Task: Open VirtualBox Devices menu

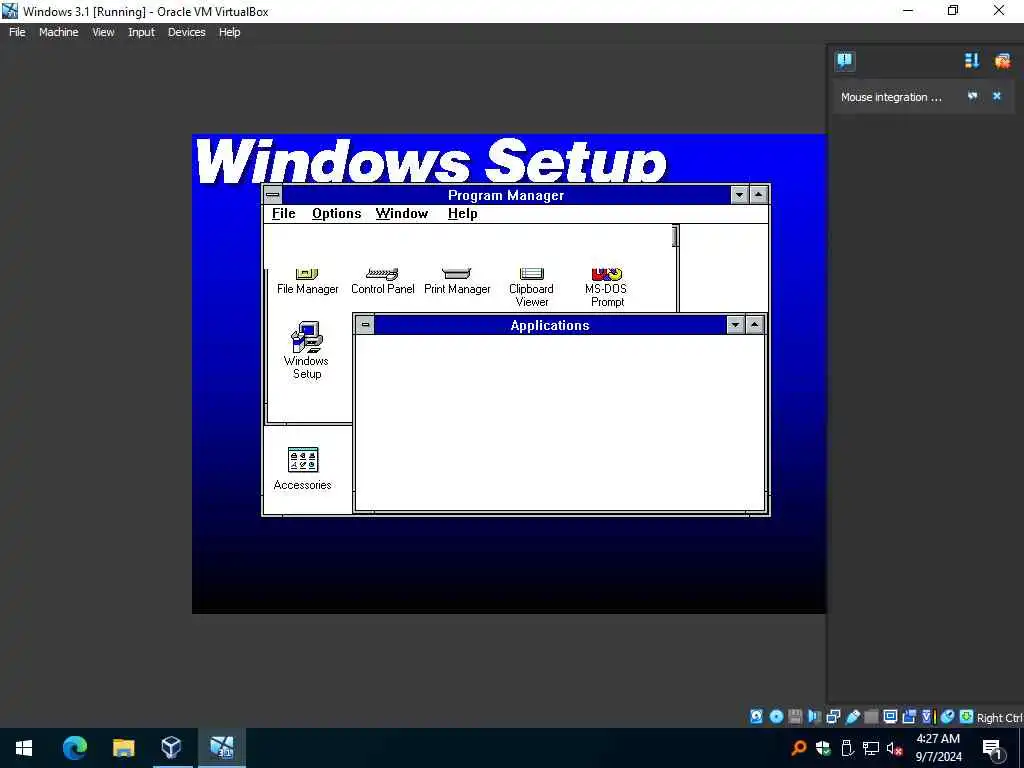Action: (x=186, y=32)
